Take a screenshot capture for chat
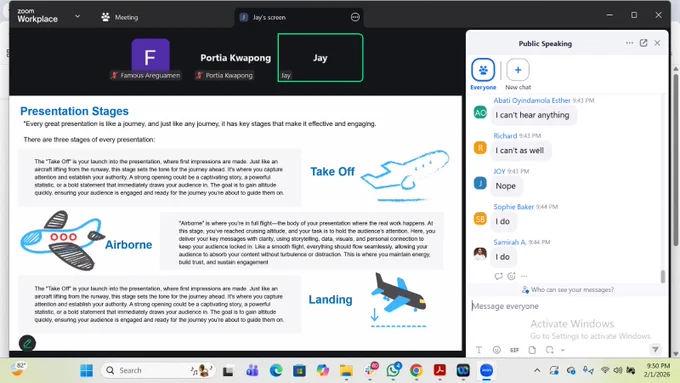680x383 pixels. [549, 350]
